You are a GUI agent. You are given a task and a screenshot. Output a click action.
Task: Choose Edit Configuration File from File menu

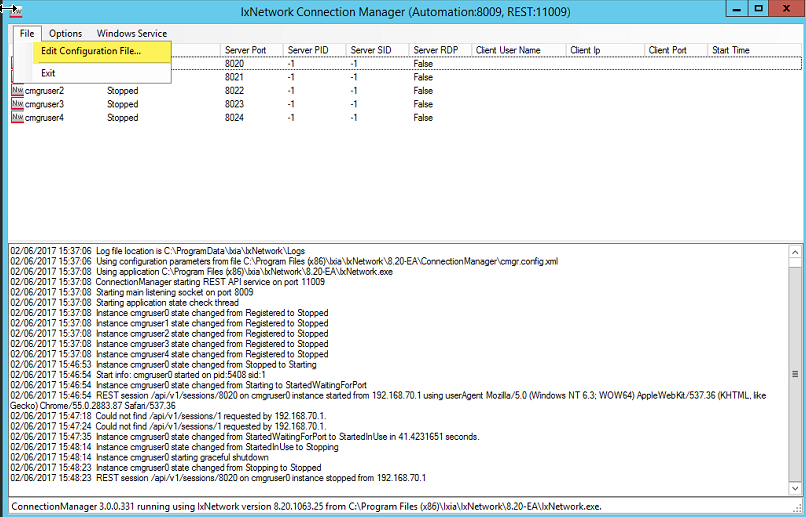pos(91,51)
